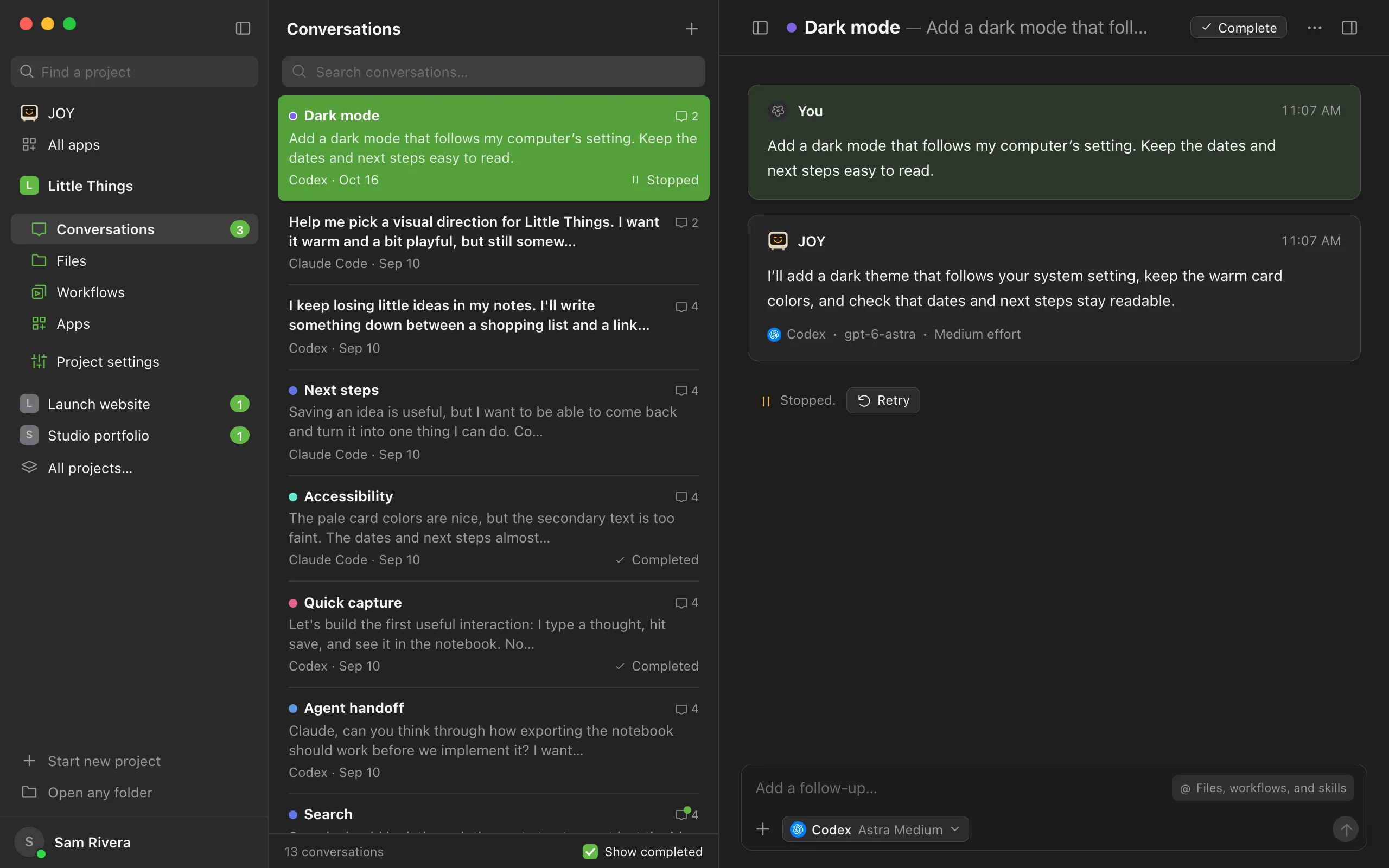Start a new conversation with the plus icon
Screen dimensions: 1389x868
tap(692, 29)
